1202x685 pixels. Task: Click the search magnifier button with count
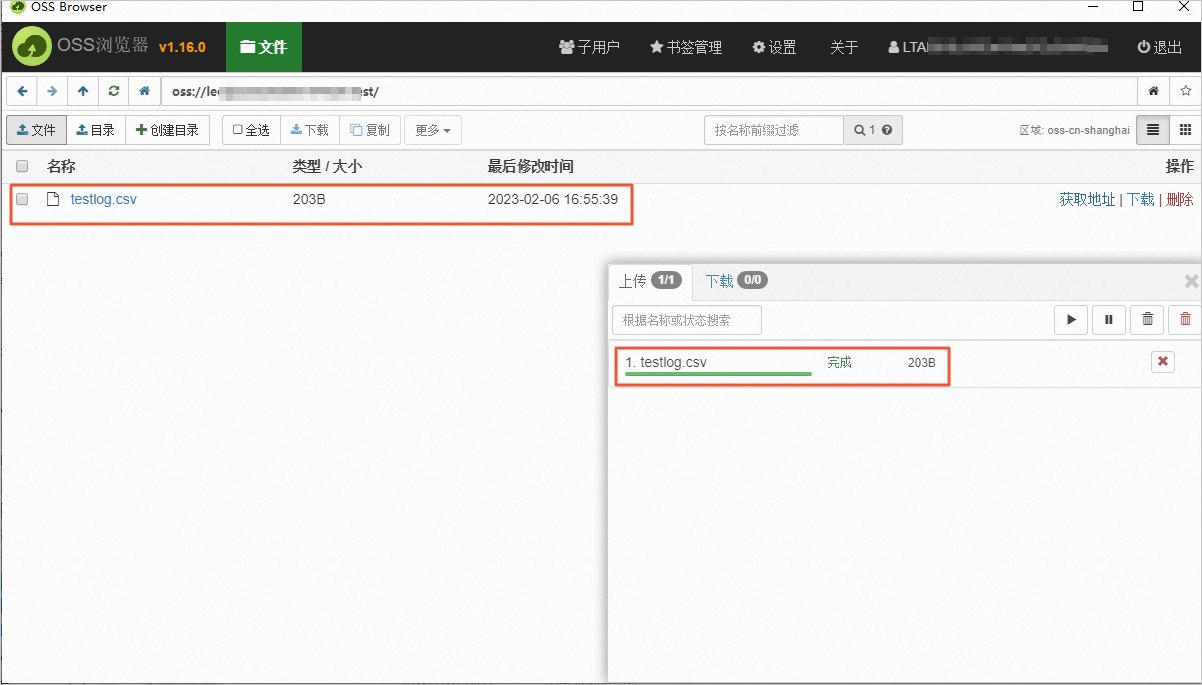point(873,130)
